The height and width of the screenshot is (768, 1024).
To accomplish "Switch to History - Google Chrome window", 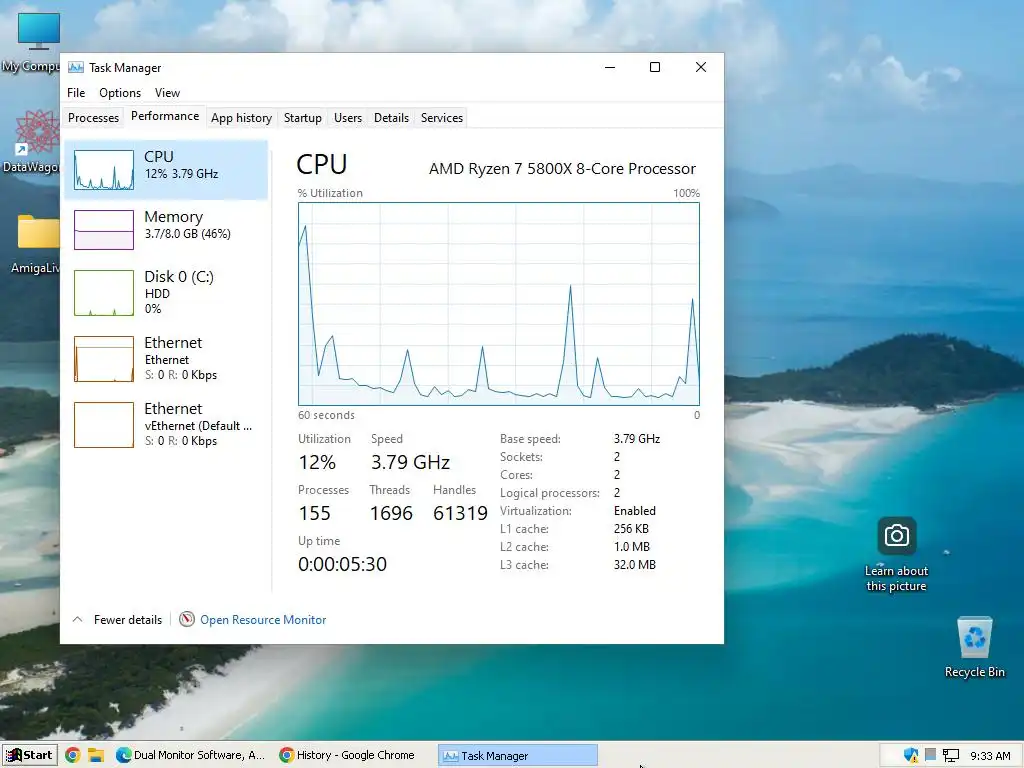I will 347,755.
